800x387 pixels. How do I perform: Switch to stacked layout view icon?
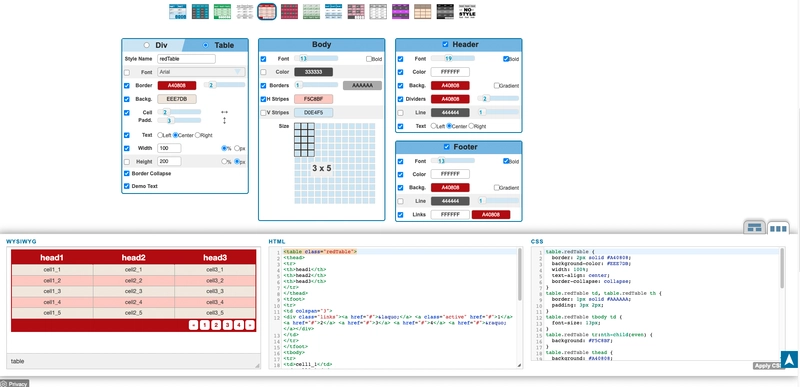pos(754,228)
